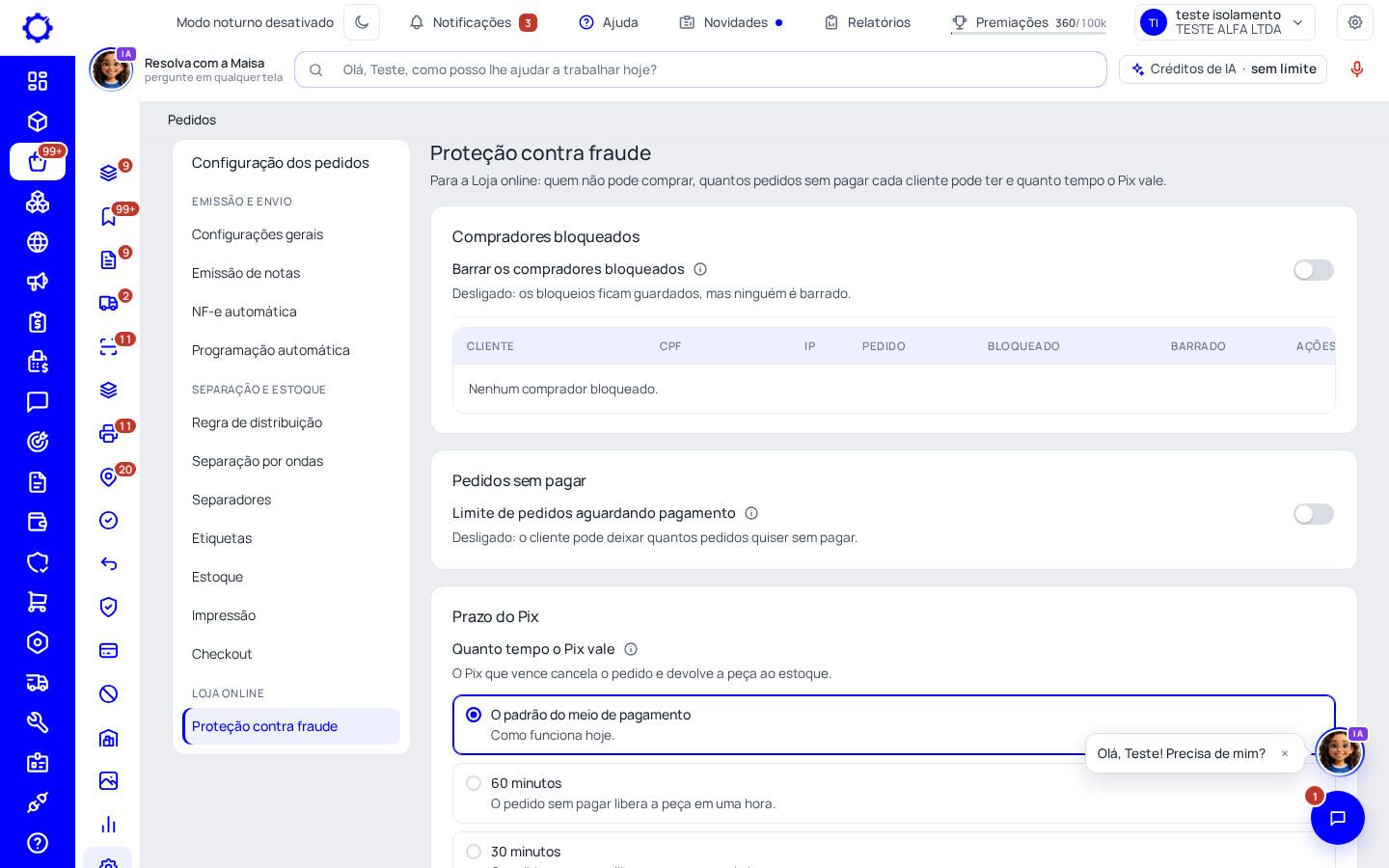The image size is (1389, 868).
Task: Open shopping cart icon in blue sidebar
Action: tap(38, 602)
